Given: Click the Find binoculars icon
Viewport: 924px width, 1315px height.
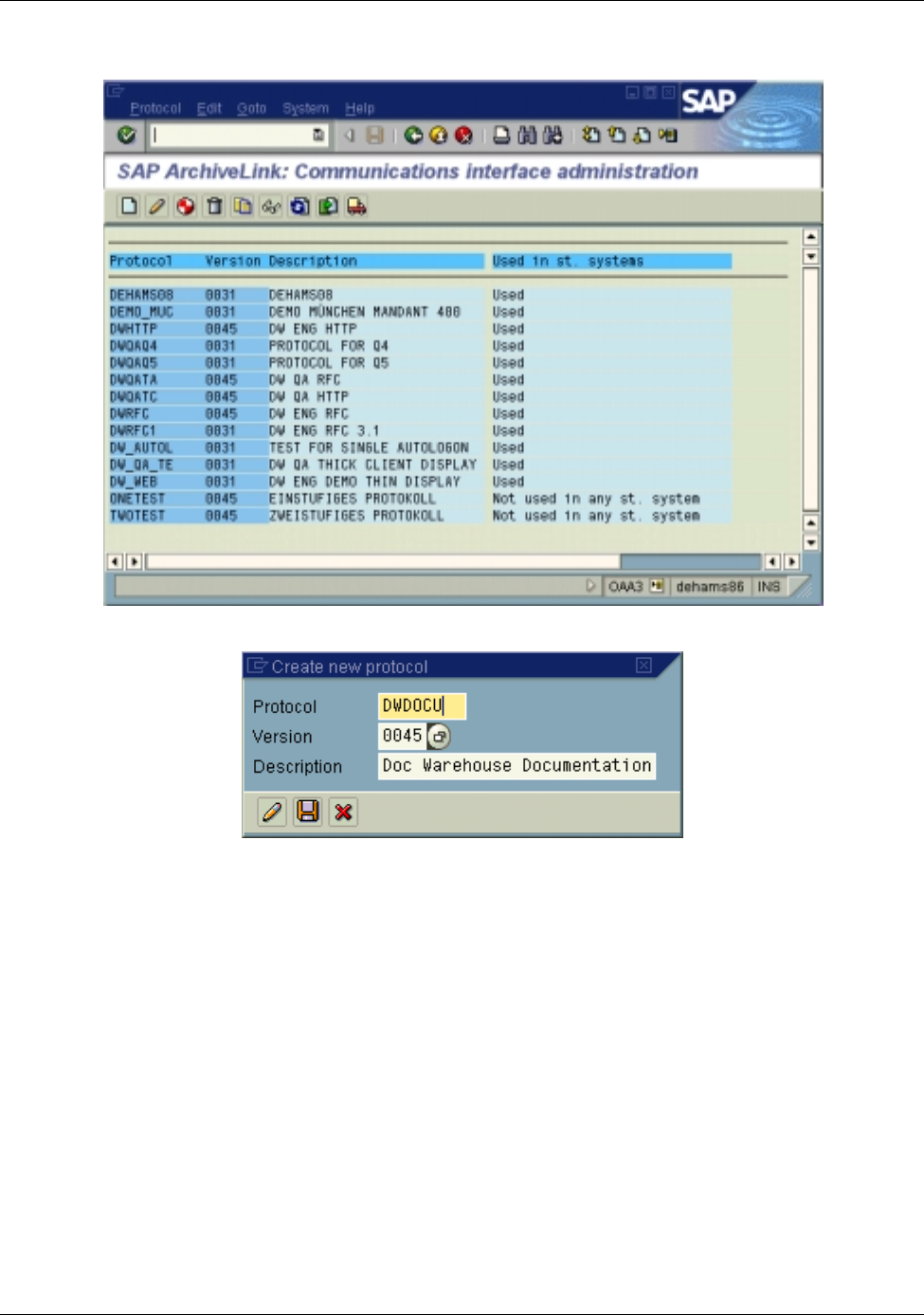Looking at the screenshot, I should [x=527, y=136].
